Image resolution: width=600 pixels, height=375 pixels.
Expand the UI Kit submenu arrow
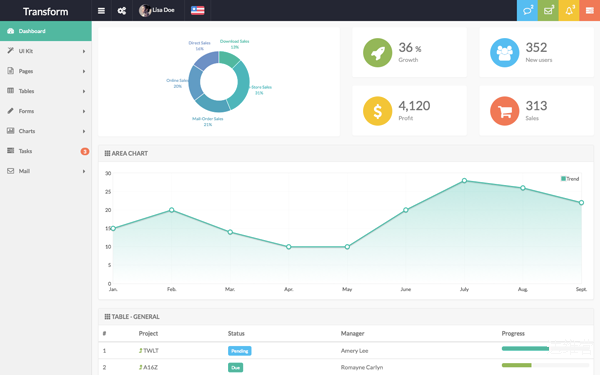point(84,51)
